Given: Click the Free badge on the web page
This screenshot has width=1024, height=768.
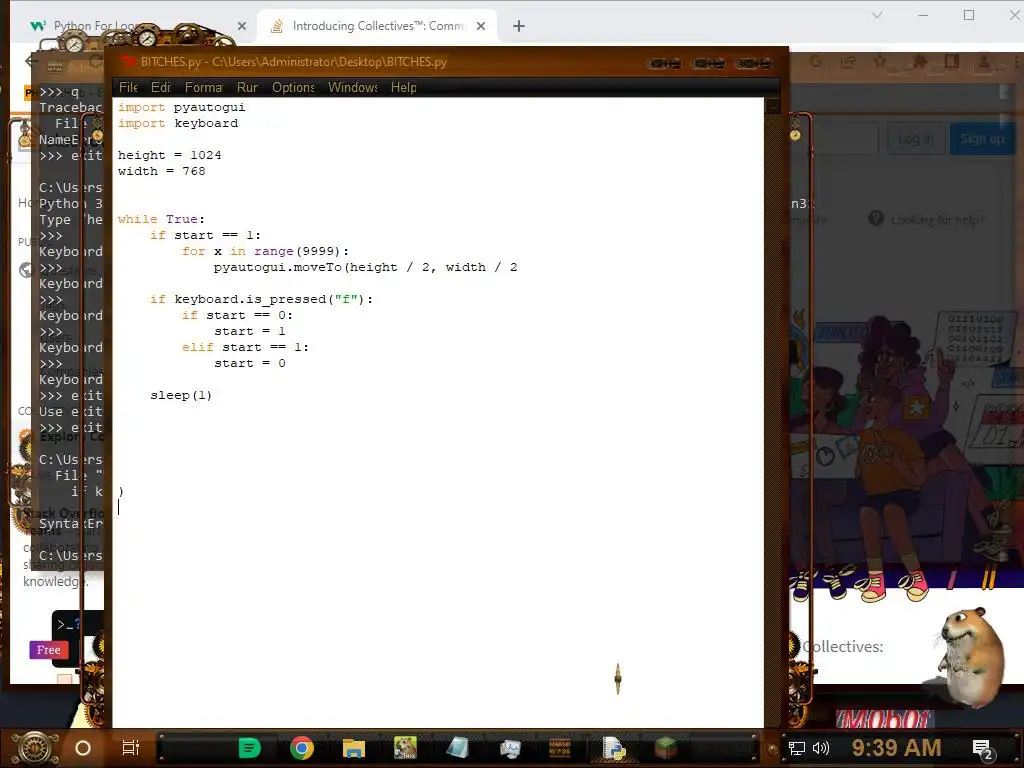Looking at the screenshot, I should 48,650.
